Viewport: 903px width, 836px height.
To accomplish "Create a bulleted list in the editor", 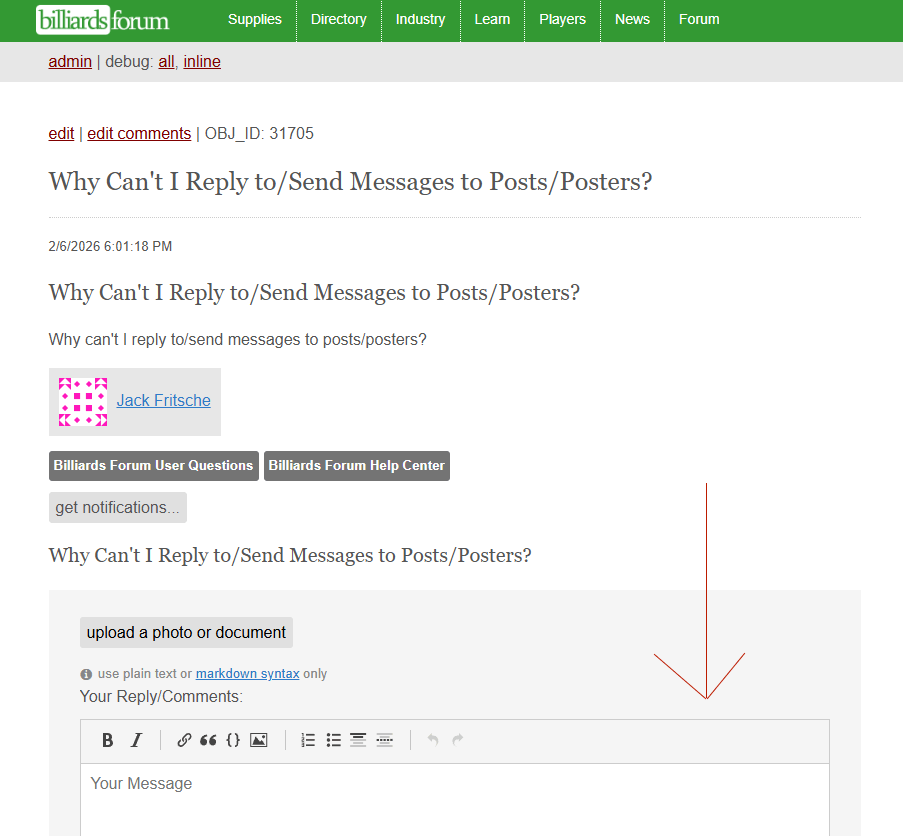I will coord(332,739).
